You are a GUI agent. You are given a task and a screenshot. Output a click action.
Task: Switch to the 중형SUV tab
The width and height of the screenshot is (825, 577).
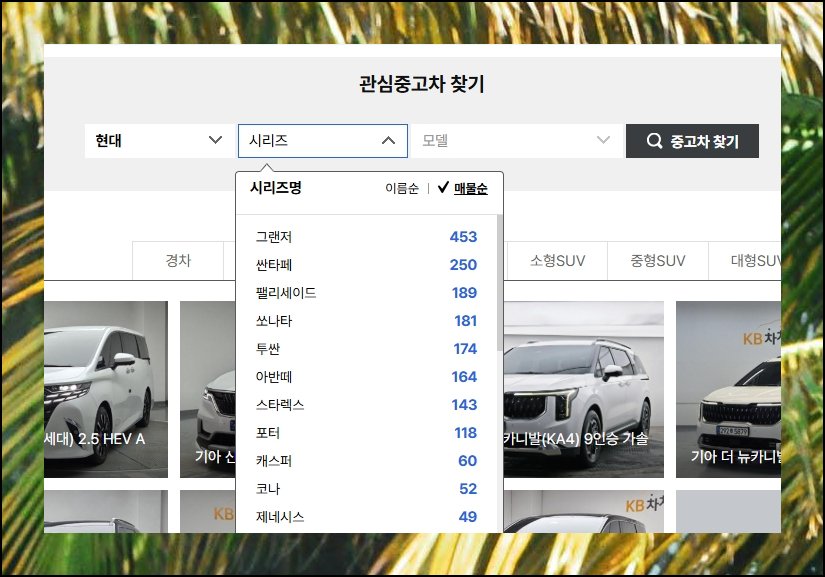click(658, 260)
